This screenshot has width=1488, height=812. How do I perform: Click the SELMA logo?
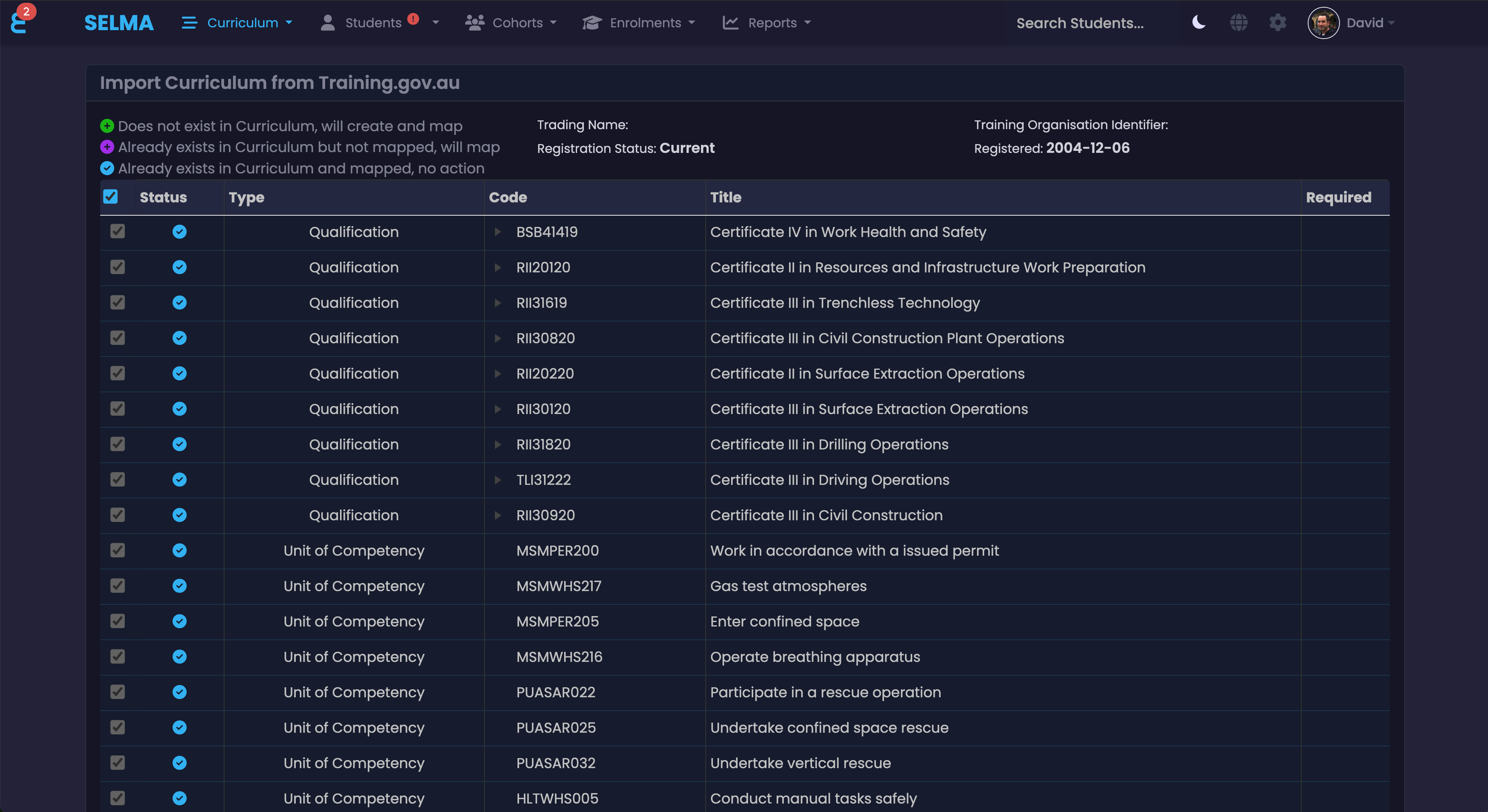point(119,23)
